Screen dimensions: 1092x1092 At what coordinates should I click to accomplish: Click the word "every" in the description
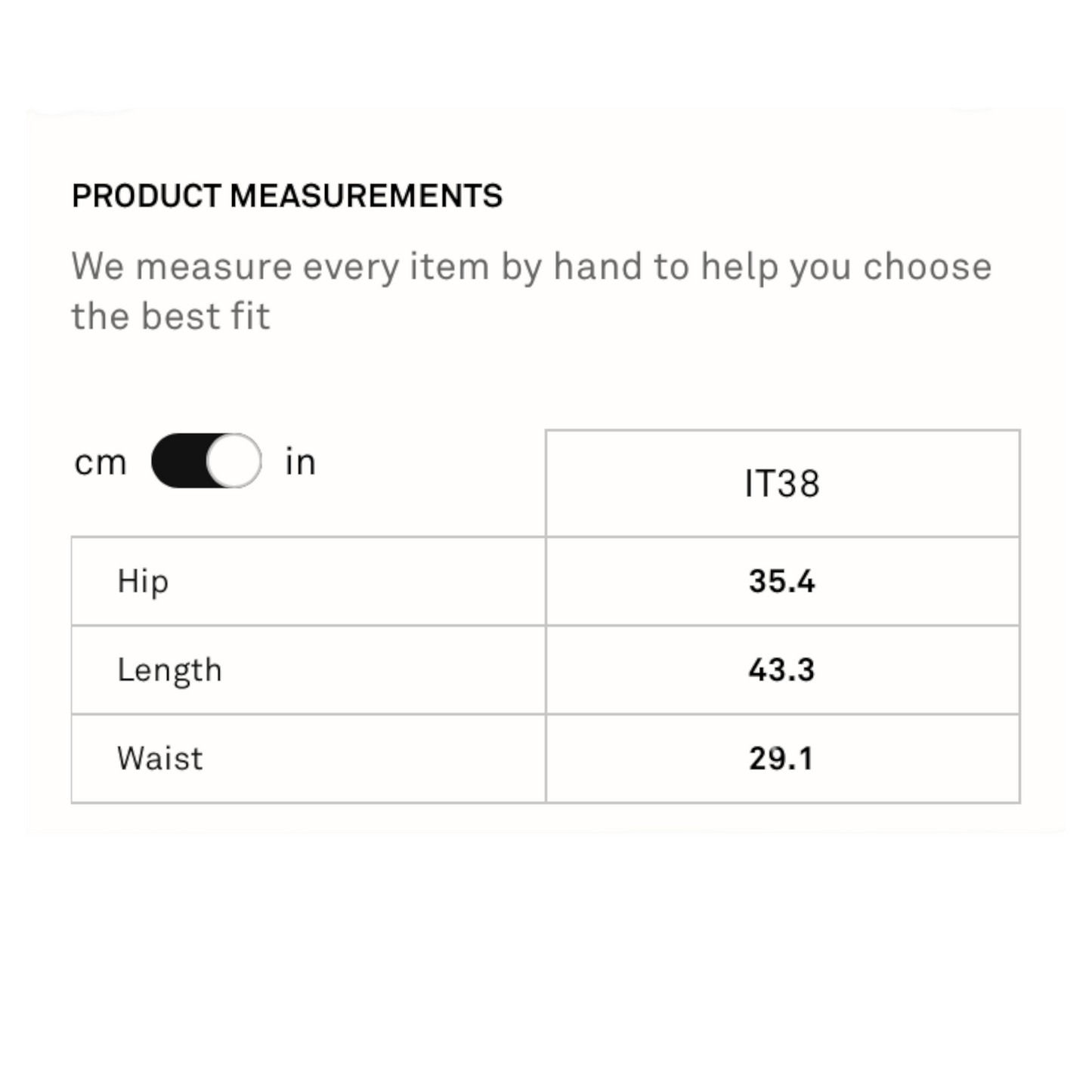click(x=351, y=267)
